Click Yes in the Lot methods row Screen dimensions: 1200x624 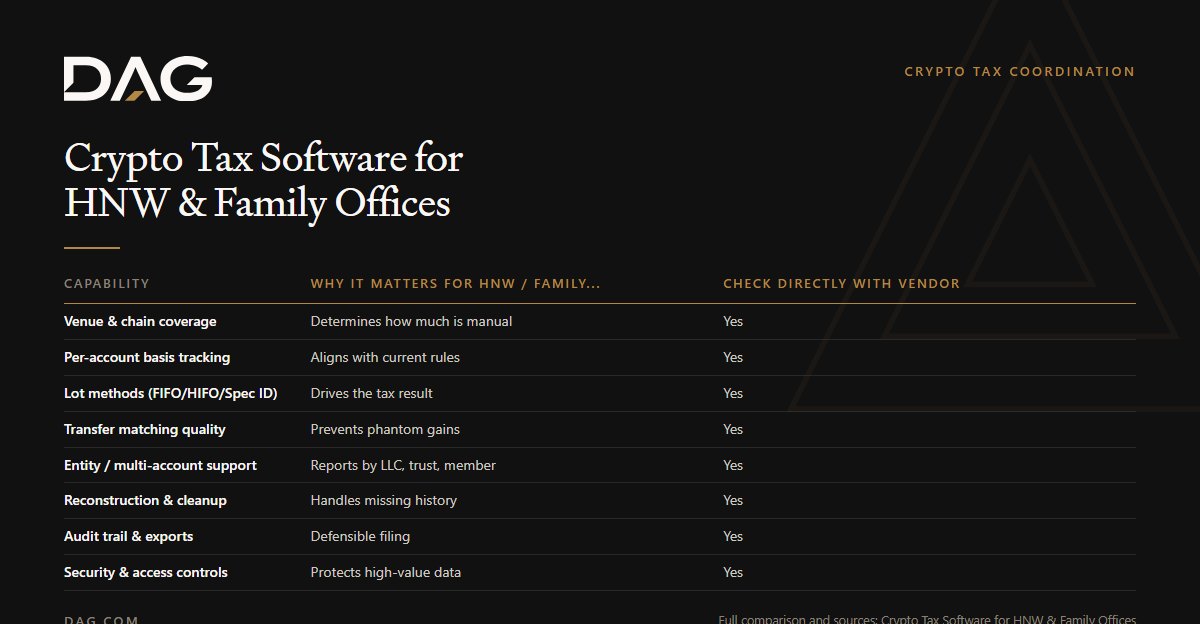pos(733,394)
